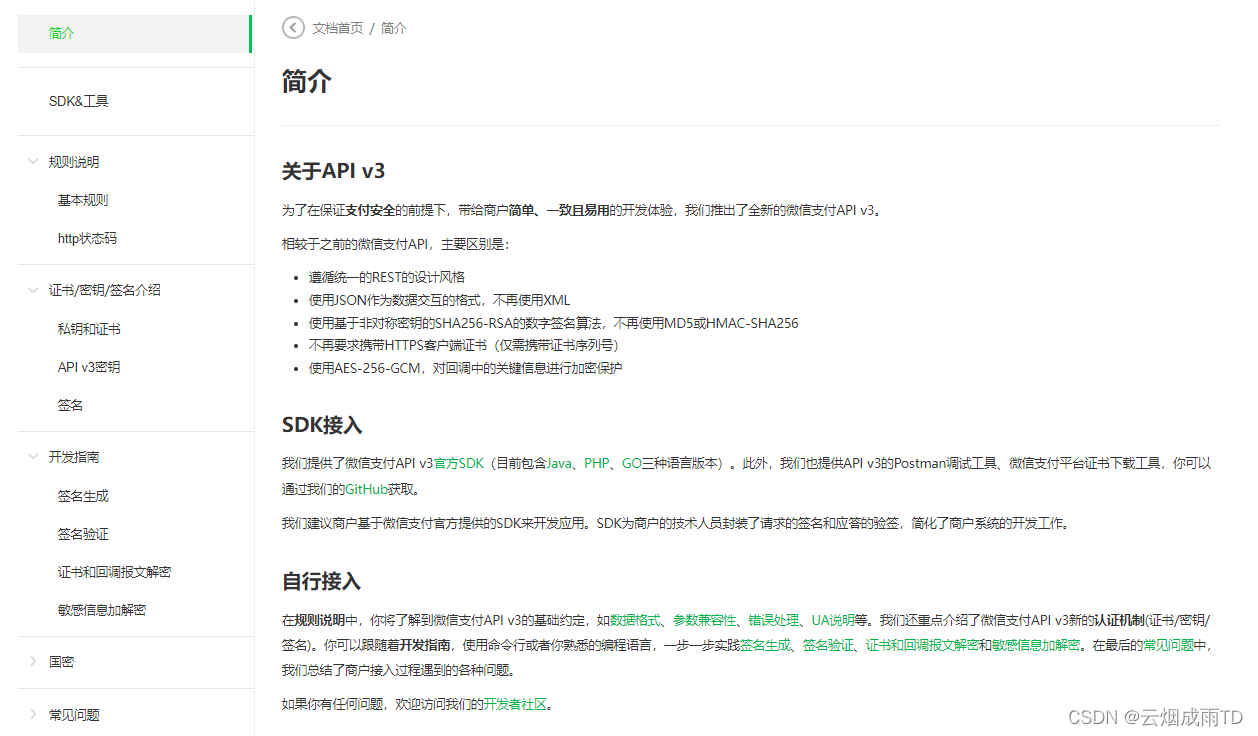Open the 签名生成 link in the paragraph
Viewport: 1258px width, 736px height.
[766, 645]
